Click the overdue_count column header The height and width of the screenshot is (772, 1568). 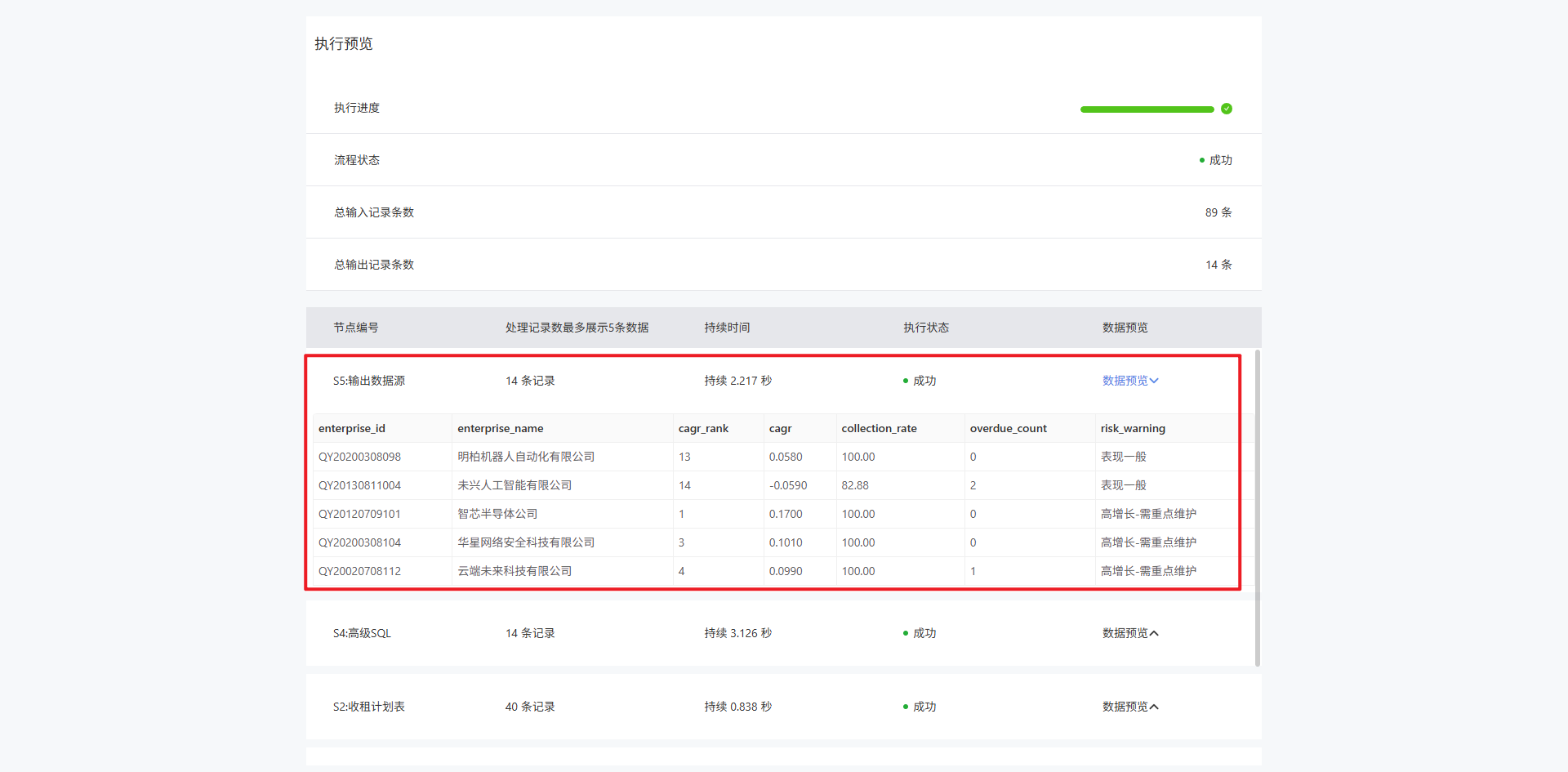click(x=1008, y=428)
